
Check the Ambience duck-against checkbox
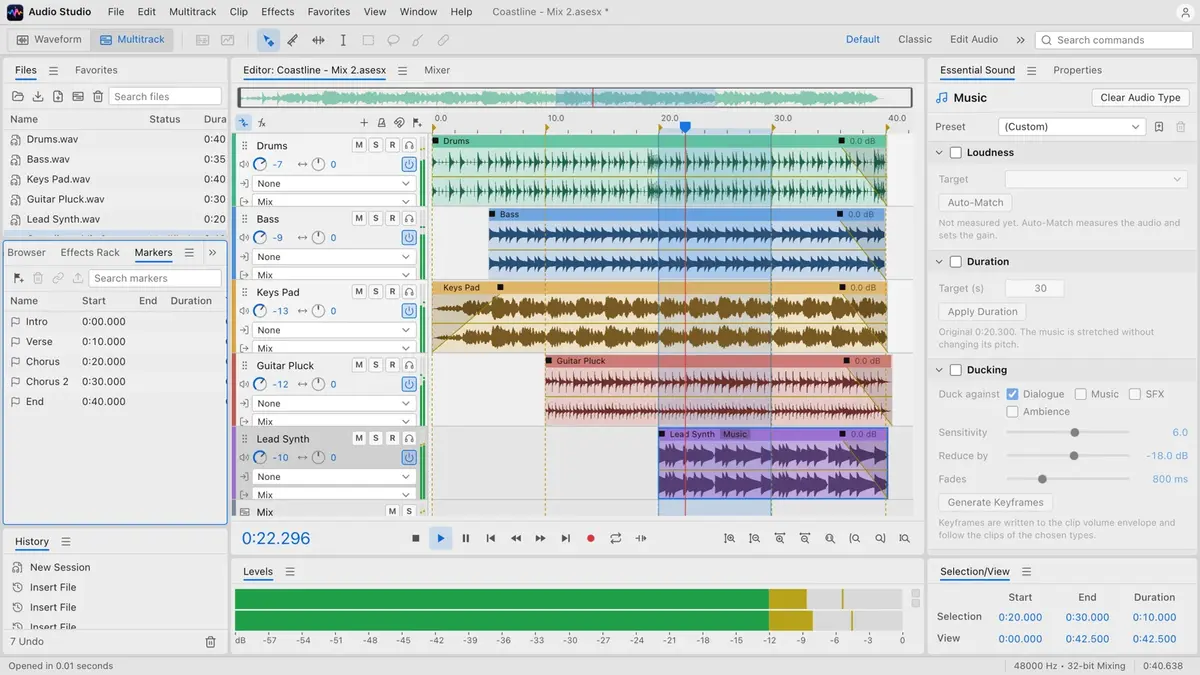pos(1013,412)
